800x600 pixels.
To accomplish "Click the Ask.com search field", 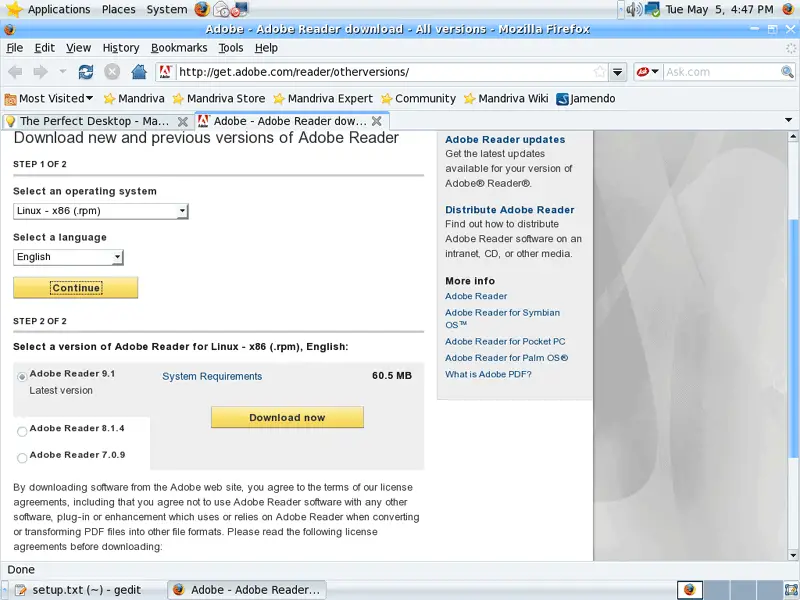I will (x=721, y=72).
